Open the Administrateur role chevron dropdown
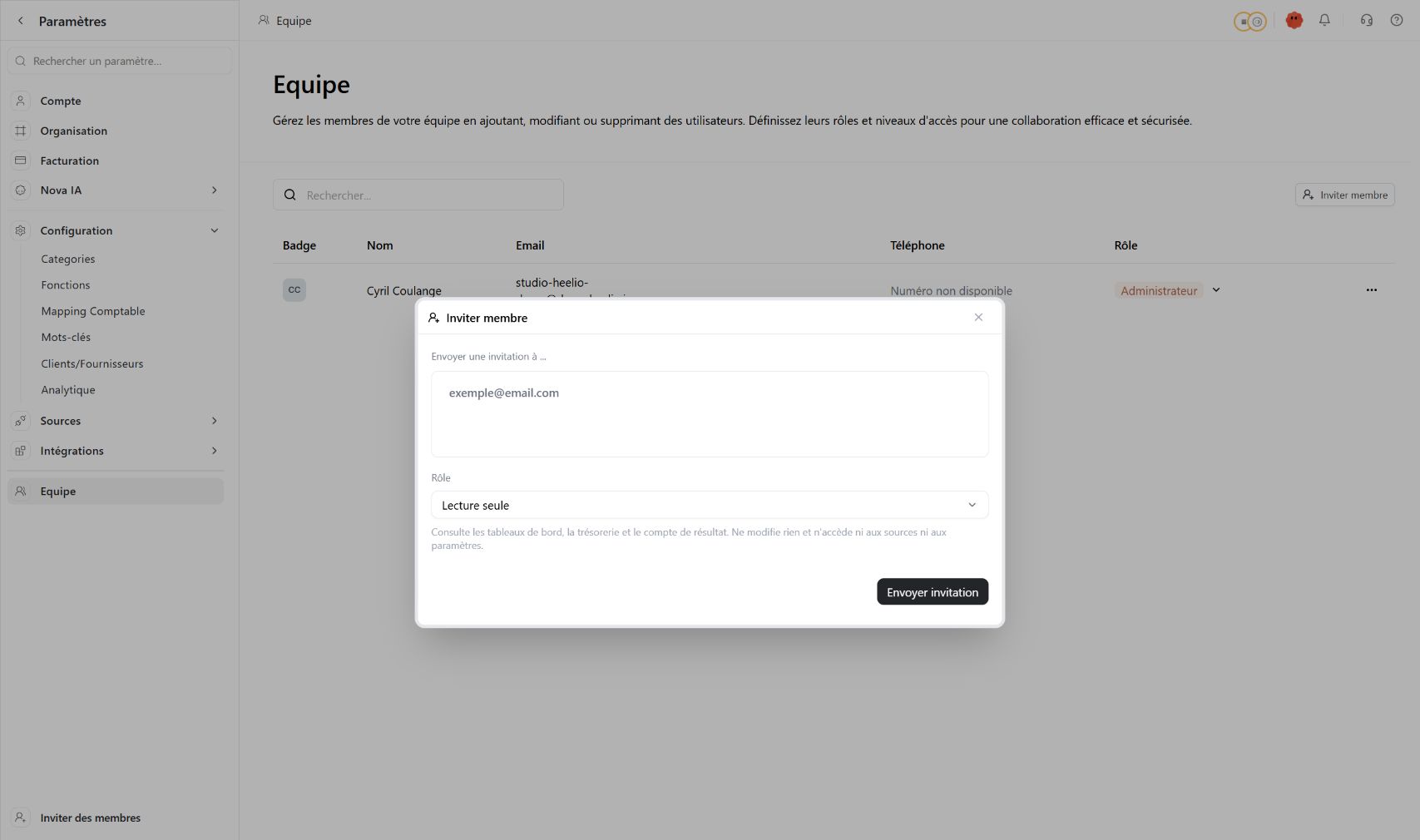This screenshot has width=1420, height=840. point(1216,290)
